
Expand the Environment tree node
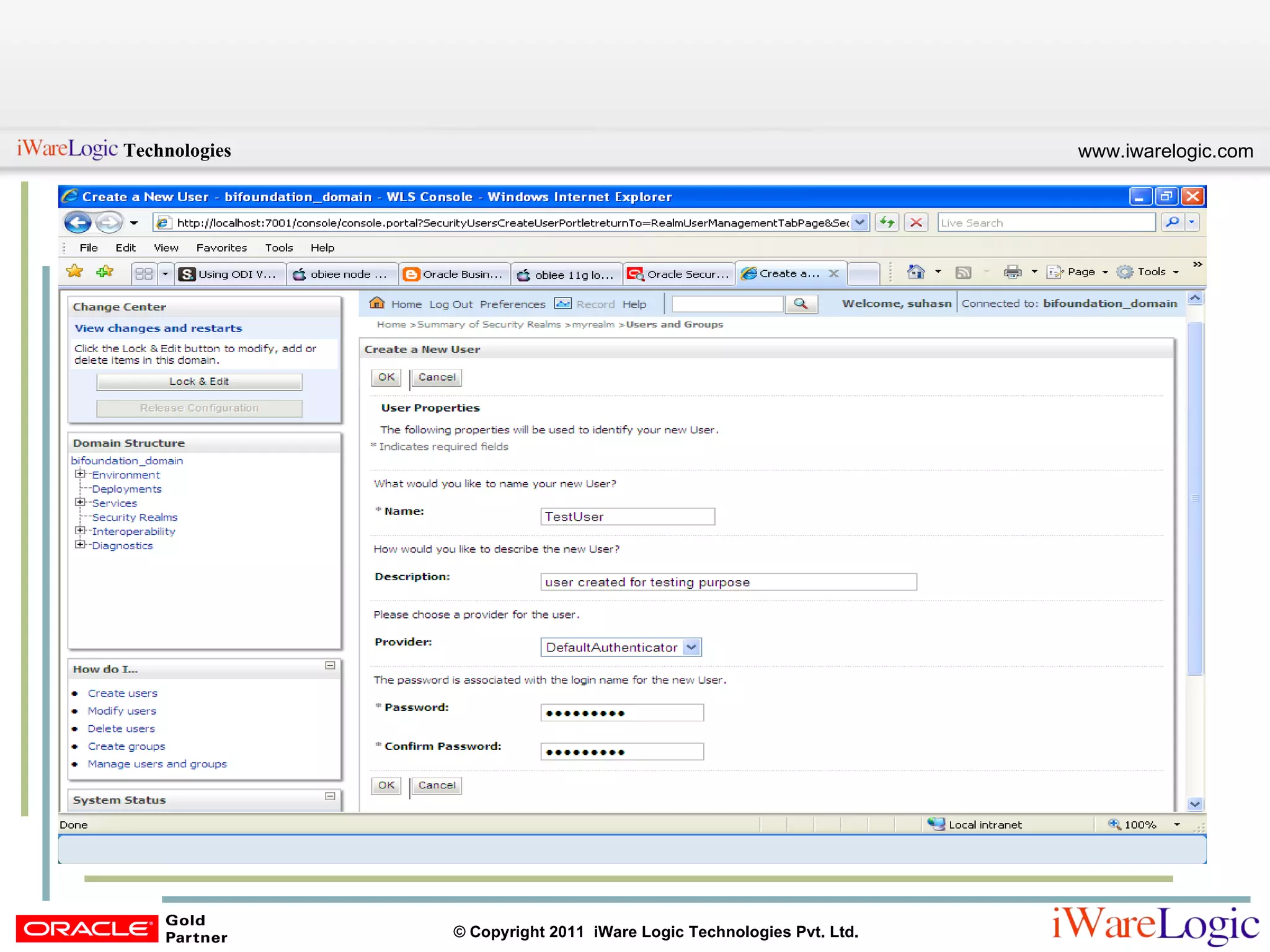[80, 474]
